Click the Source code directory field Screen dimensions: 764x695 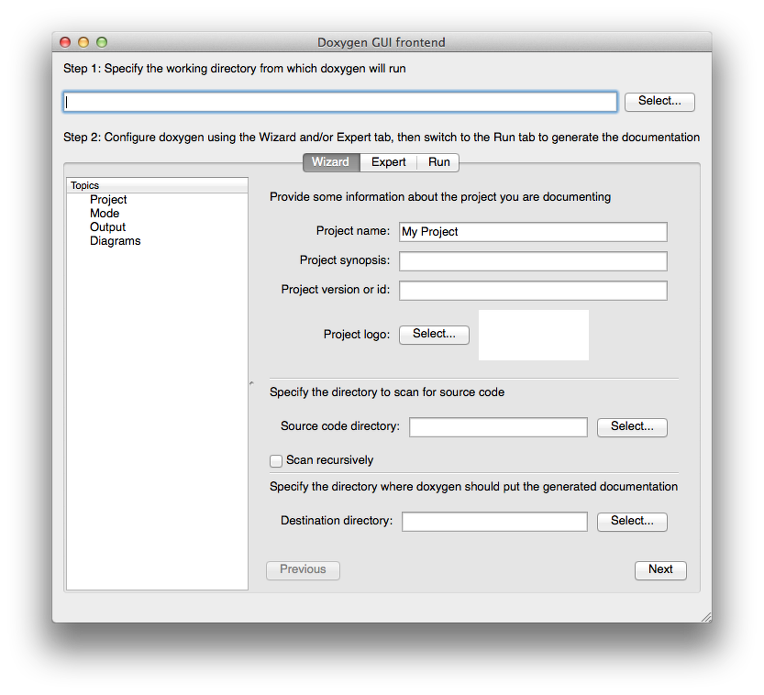pos(498,427)
